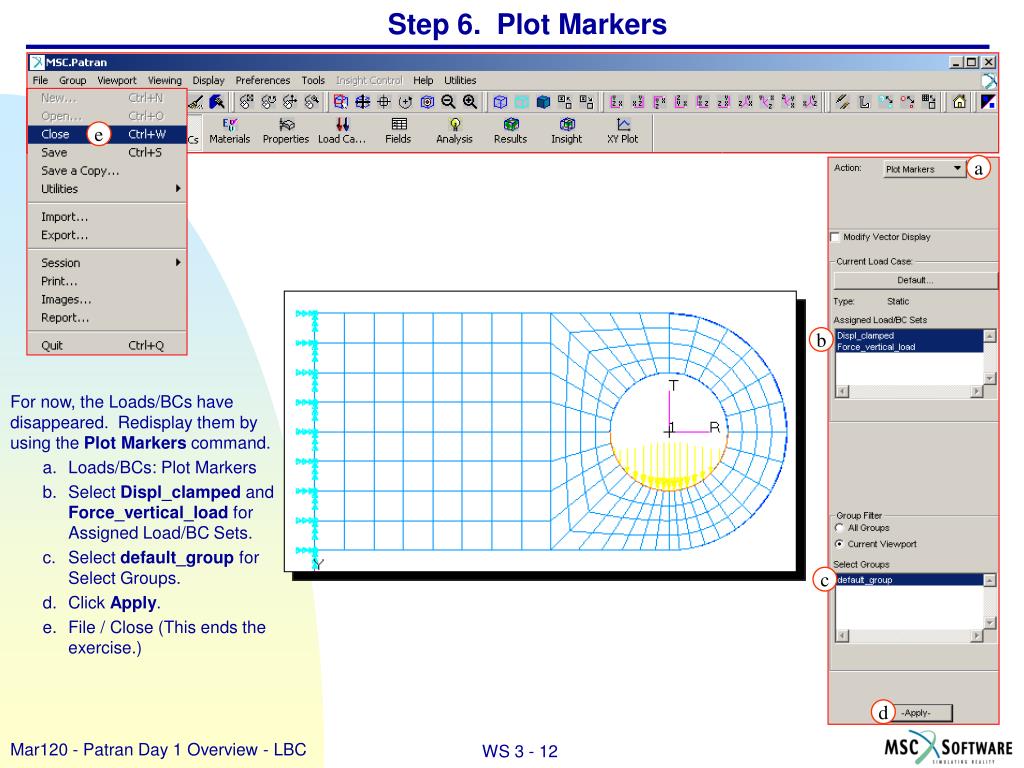This screenshot has height=768, width=1024.
Task: Click the labels table toolbar icon
Action: coord(929,102)
